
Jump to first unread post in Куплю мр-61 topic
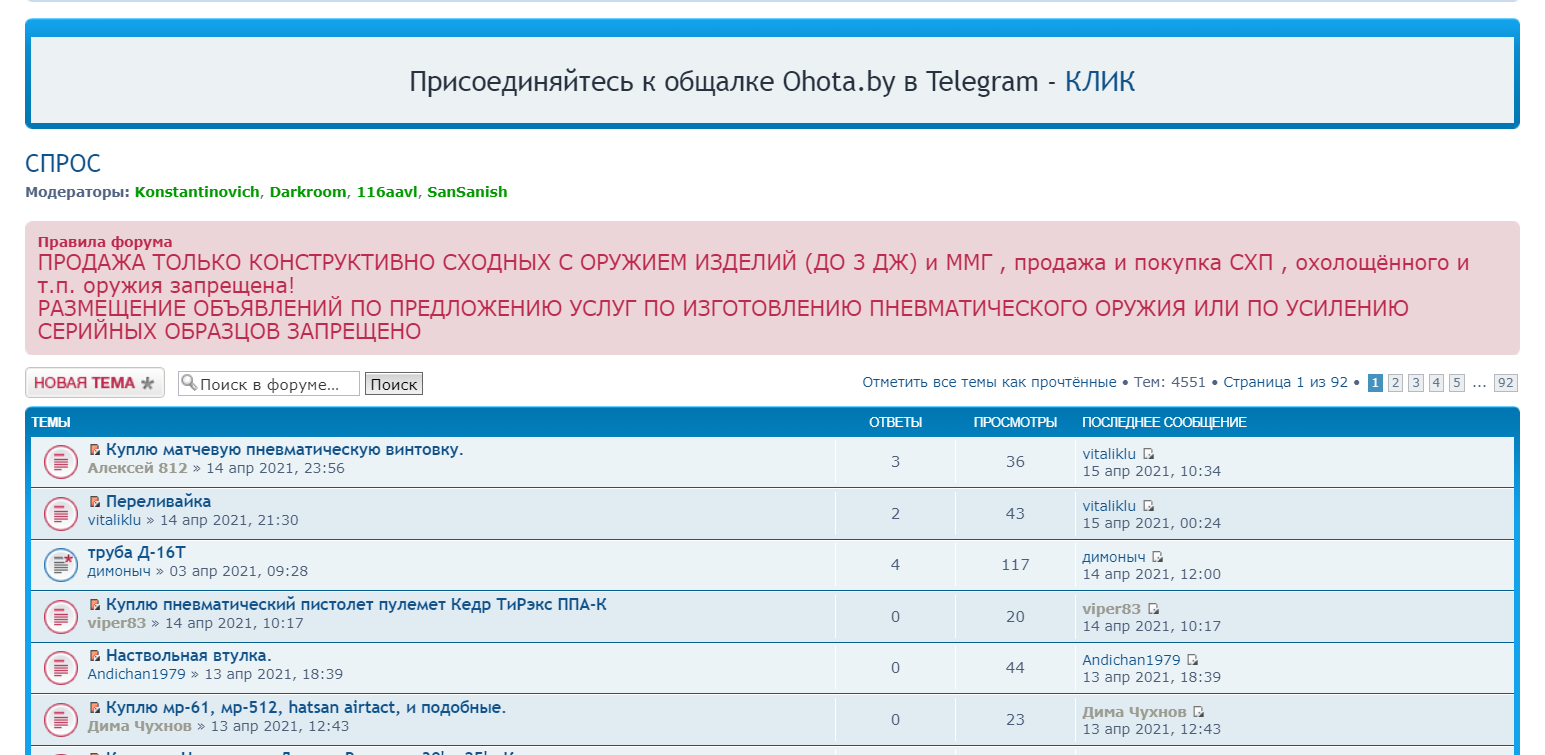[95, 708]
